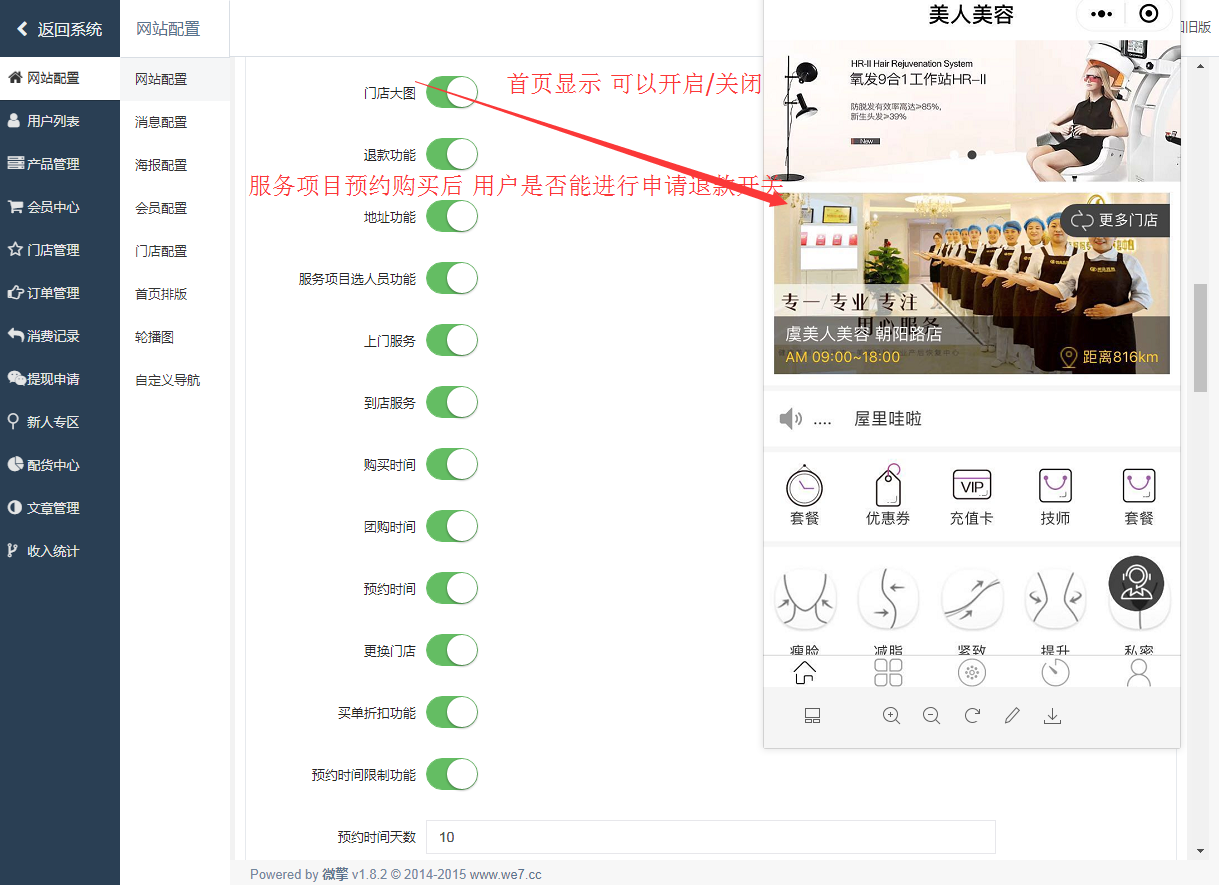This screenshot has height=885, width=1219.
Task: Click viewer layout icon in image toolbar
Action: (812, 716)
